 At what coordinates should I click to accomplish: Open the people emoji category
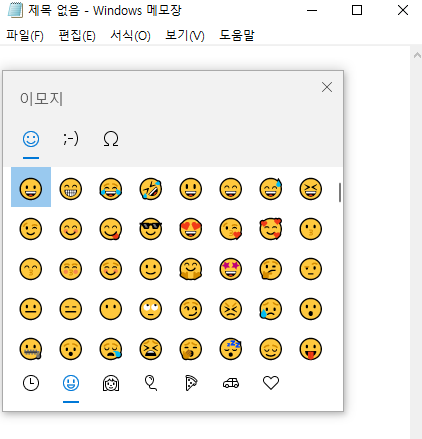tap(111, 383)
